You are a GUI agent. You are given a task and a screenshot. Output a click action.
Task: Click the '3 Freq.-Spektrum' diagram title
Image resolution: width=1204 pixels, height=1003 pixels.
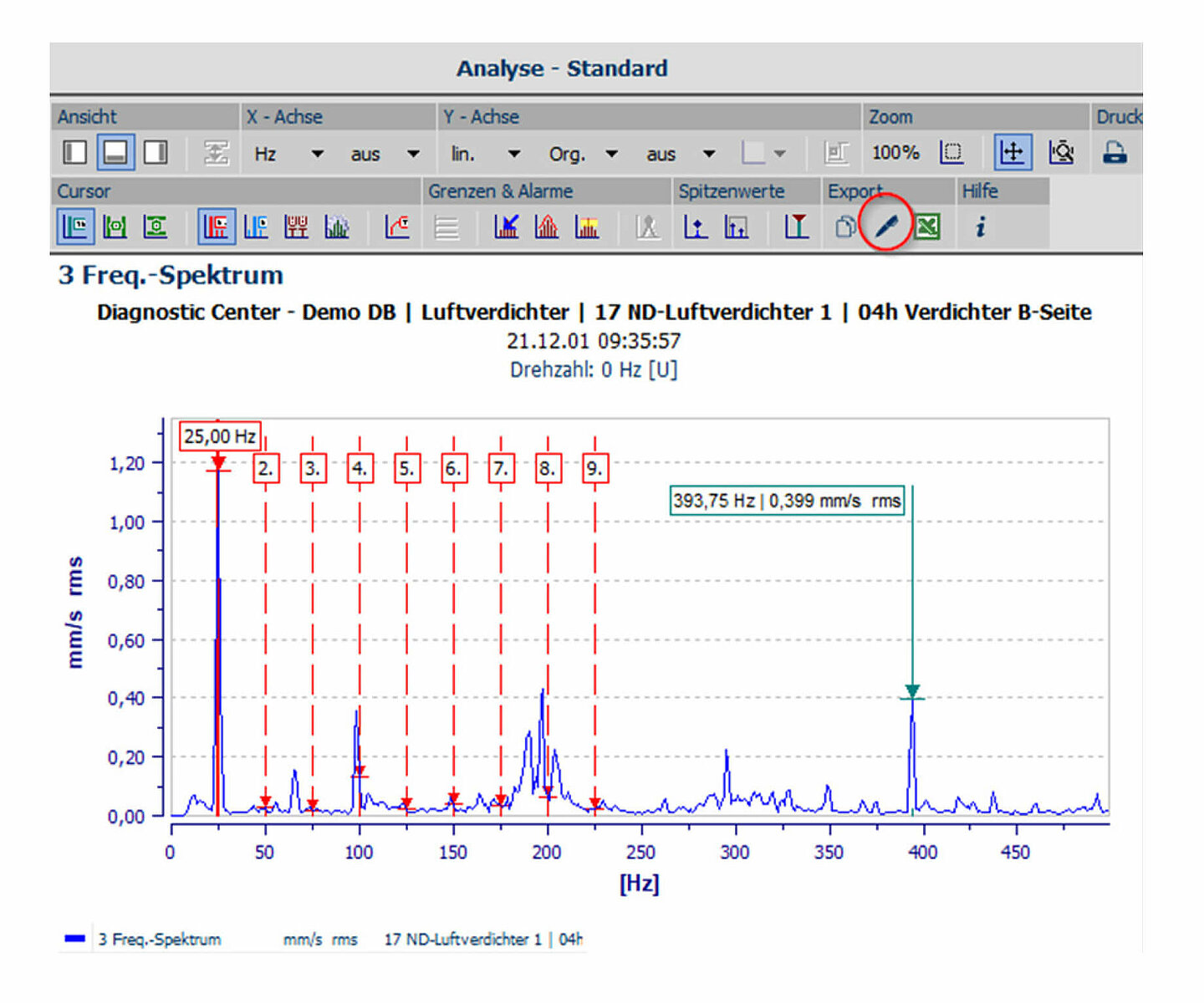(x=171, y=275)
